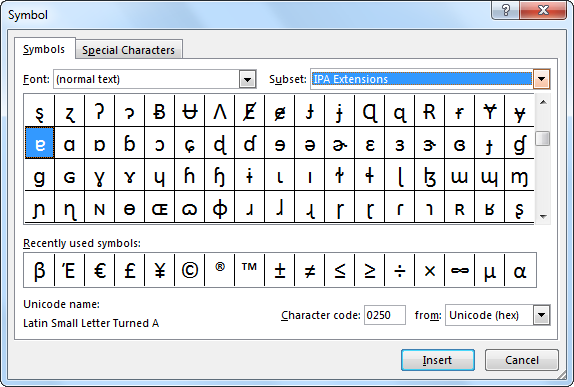The height and width of the screenshot is (387, 574).
Task: Select the turned V (Λ) symbol
Action: point(220,111)
